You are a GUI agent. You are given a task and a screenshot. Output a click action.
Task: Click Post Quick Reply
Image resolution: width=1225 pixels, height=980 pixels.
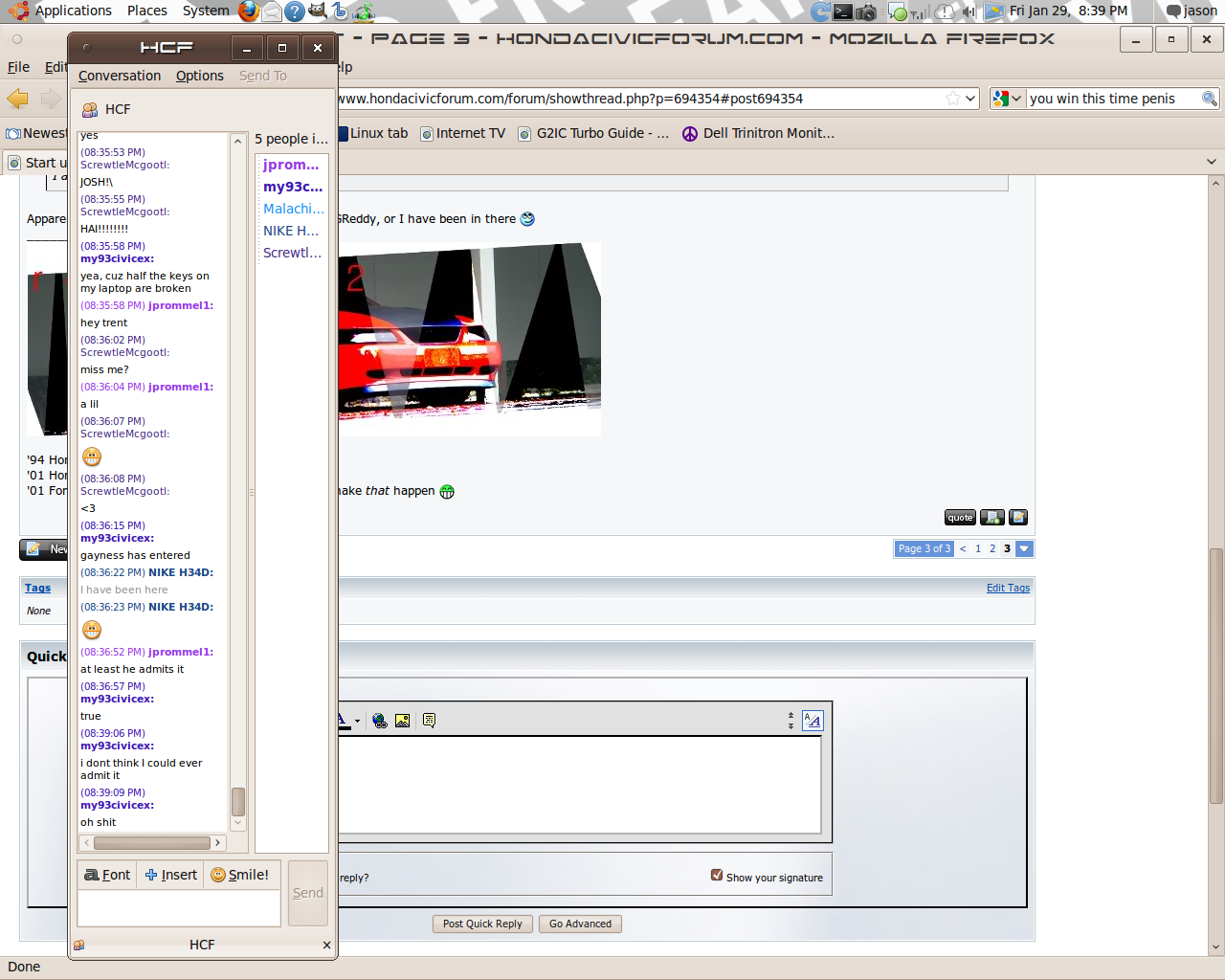click(x=482, y=924)
